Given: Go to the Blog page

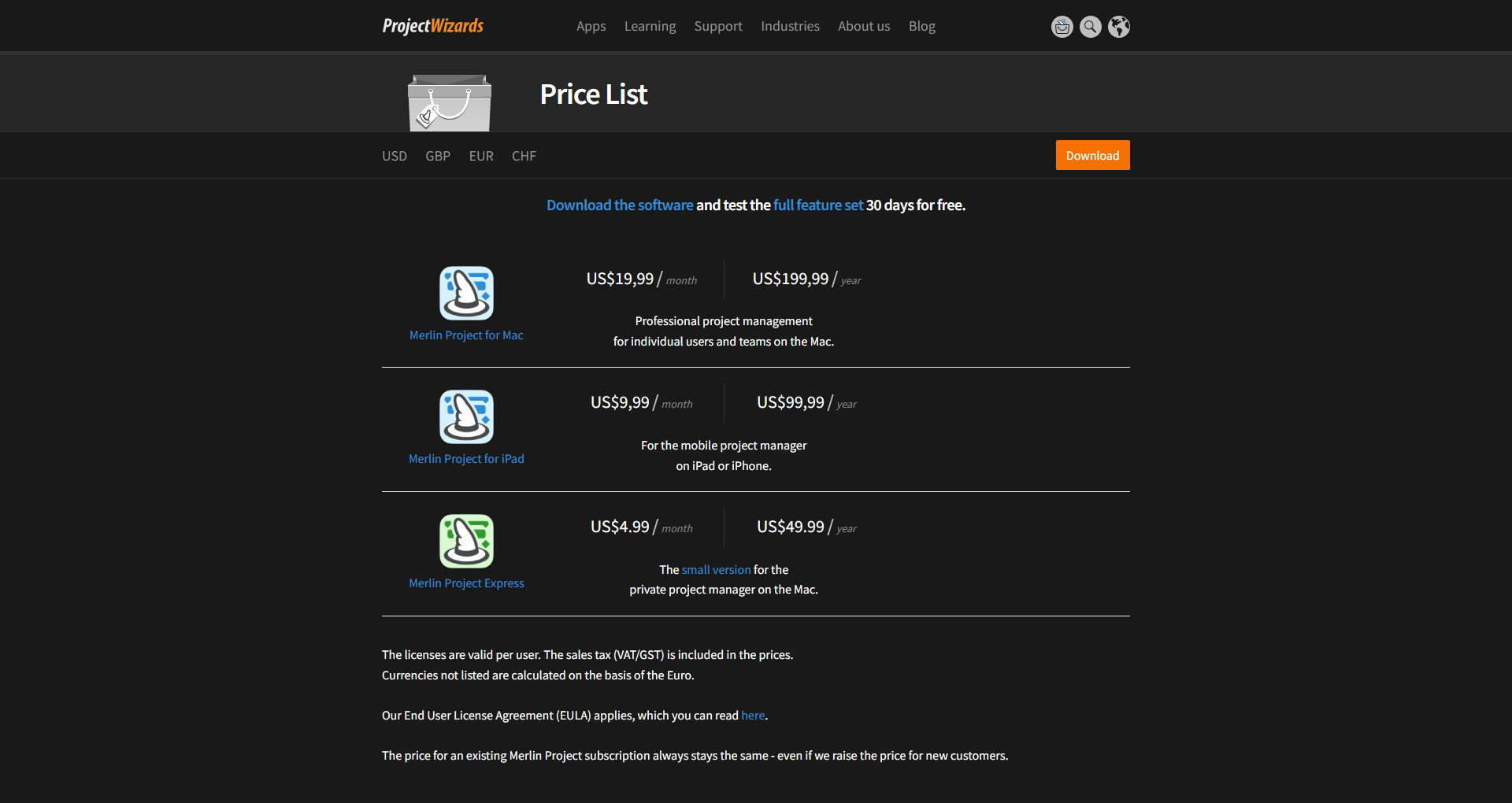Looking at the screenshot, I should (922, 26).
